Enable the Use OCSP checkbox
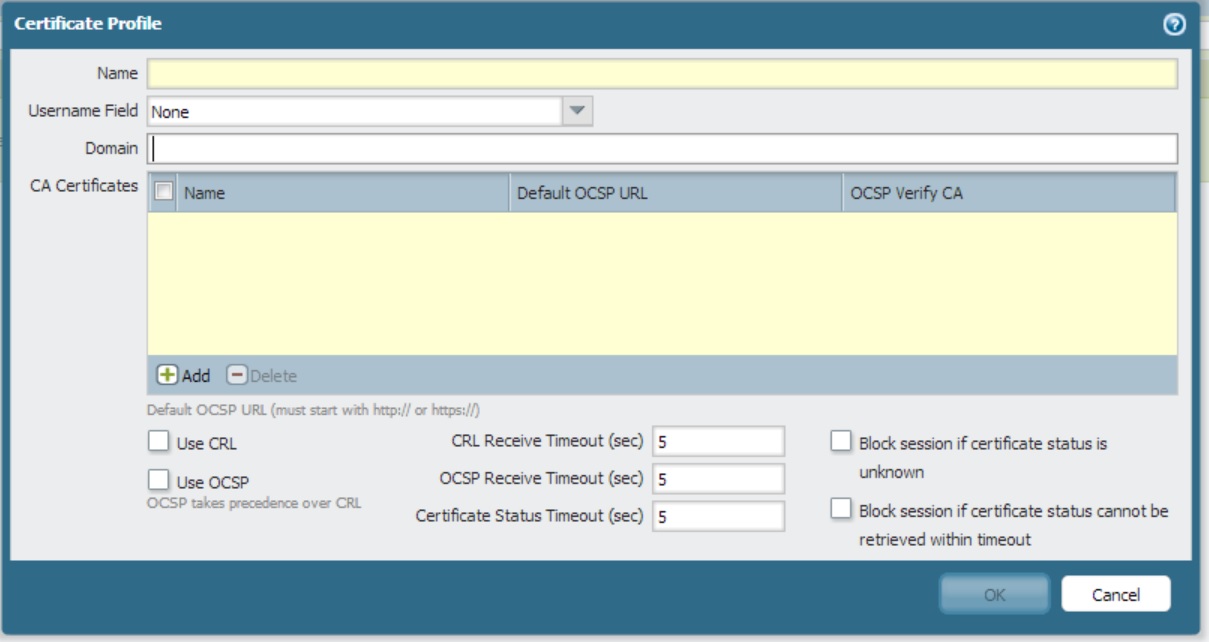The height and width of the screenshot is (642, 1209). 158,480
